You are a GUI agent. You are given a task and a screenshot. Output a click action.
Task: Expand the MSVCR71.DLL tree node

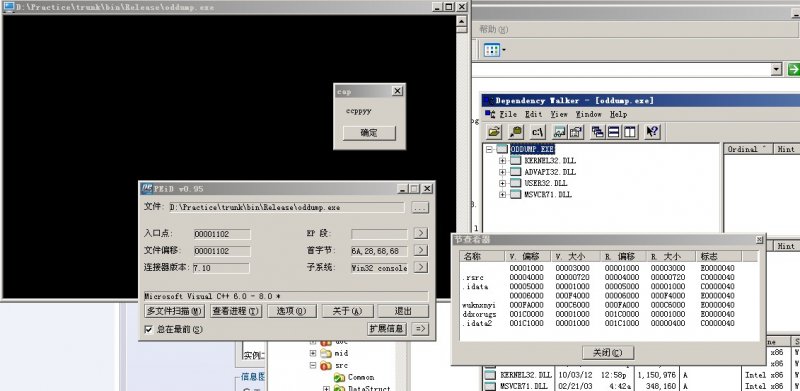click(x=503, y=194)
